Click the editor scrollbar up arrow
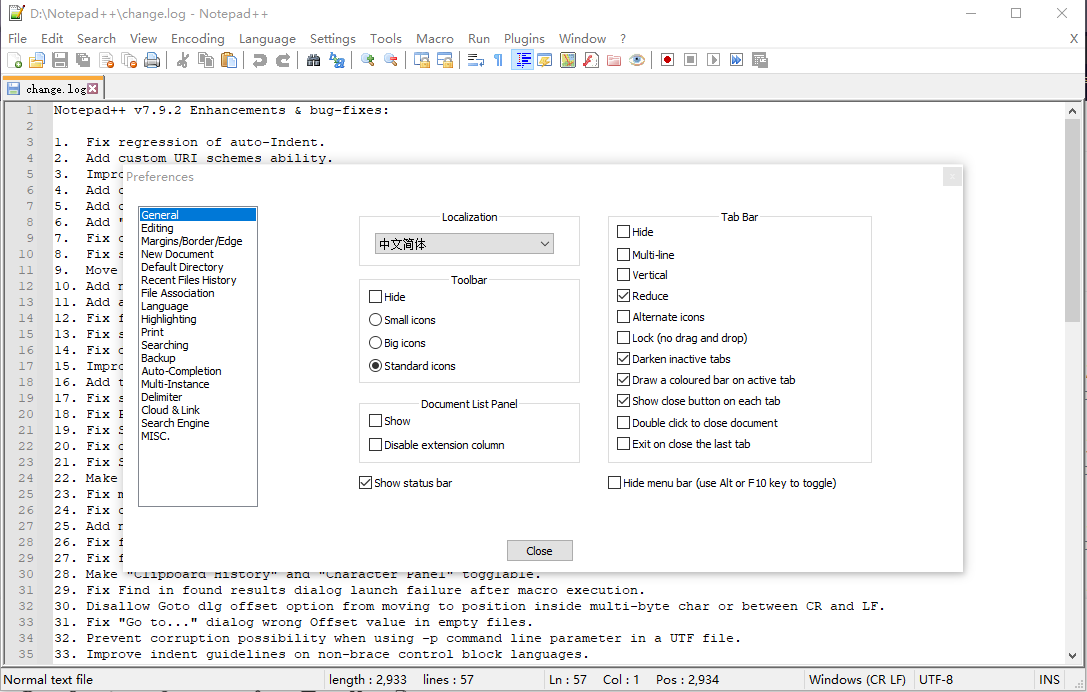1087x692 pixels. coord(1072,111)
